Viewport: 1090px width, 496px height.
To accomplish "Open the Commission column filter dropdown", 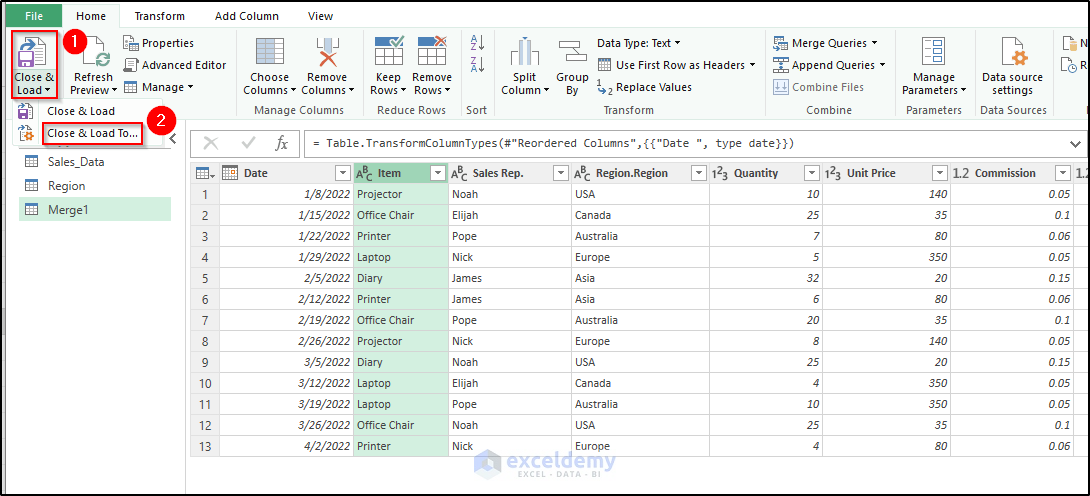I will click(x=1062, y=173).
